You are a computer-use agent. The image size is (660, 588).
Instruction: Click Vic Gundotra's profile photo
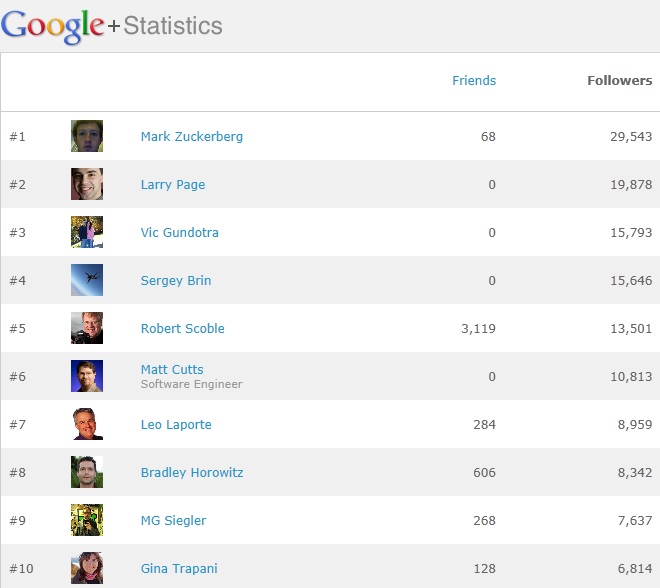coord(87,232)
